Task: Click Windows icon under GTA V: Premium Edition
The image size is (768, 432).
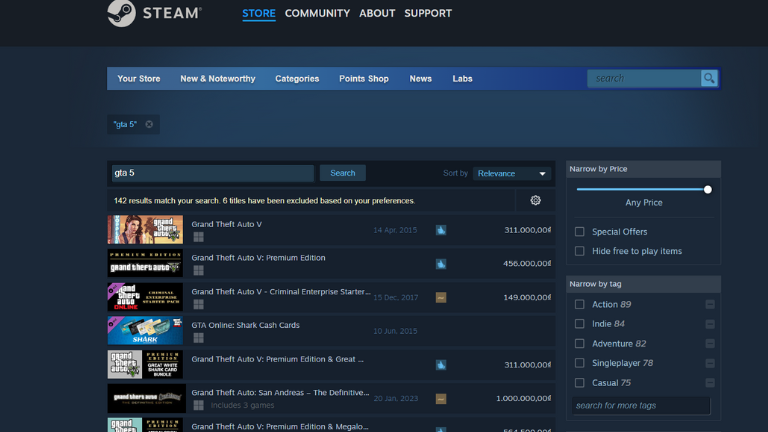Action: 198,270
